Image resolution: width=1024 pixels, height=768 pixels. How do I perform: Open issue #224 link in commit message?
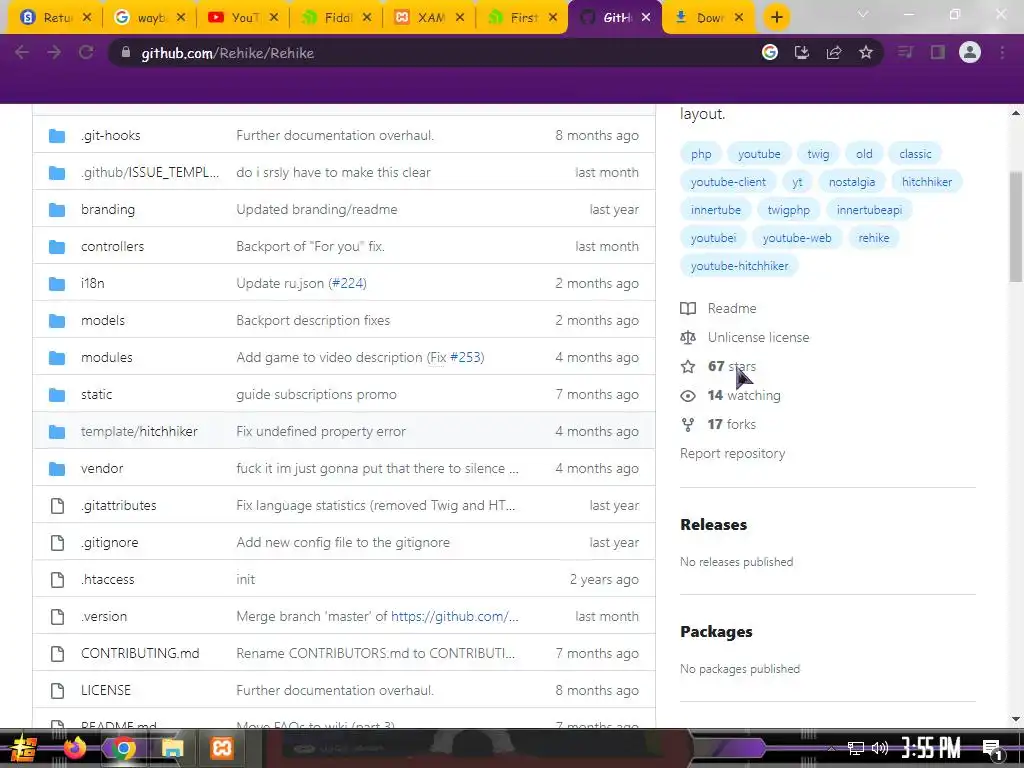[x=347, y=283]
